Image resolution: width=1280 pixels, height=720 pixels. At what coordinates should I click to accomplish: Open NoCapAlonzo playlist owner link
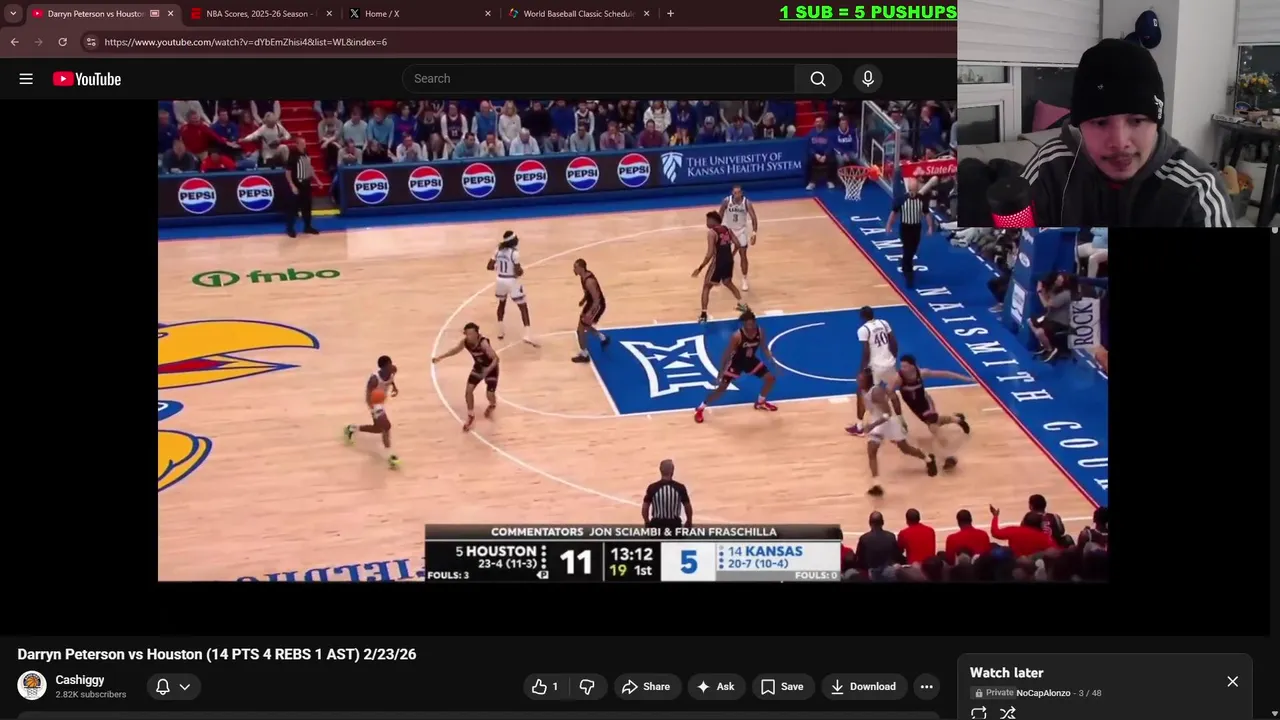1043,693
